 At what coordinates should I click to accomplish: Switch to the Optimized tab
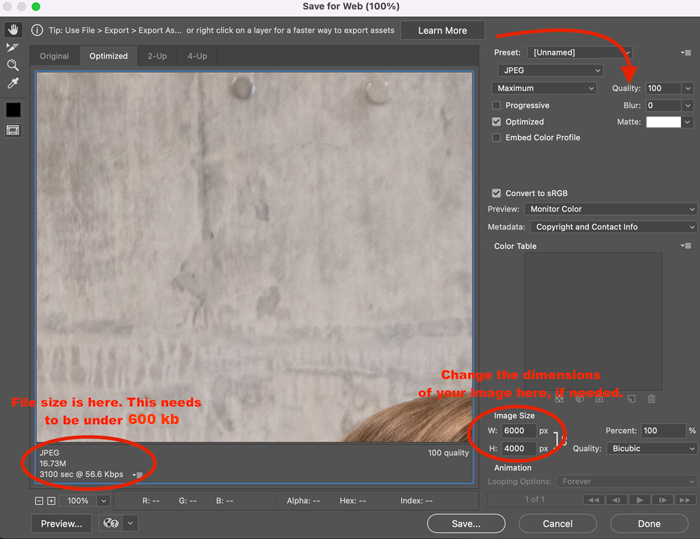(x=108, y=56)
